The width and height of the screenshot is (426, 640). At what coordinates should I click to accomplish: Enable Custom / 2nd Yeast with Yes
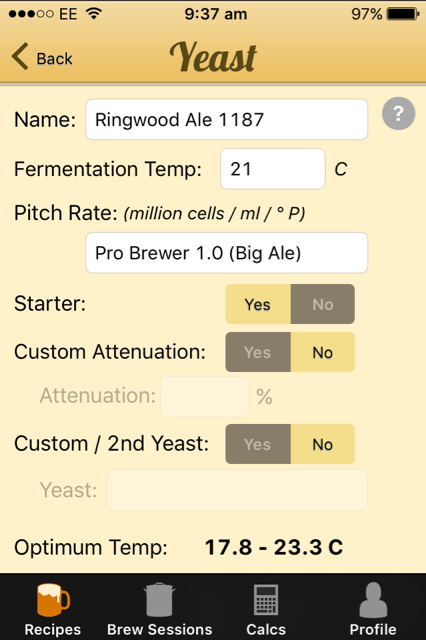click(x=258, y=444)
